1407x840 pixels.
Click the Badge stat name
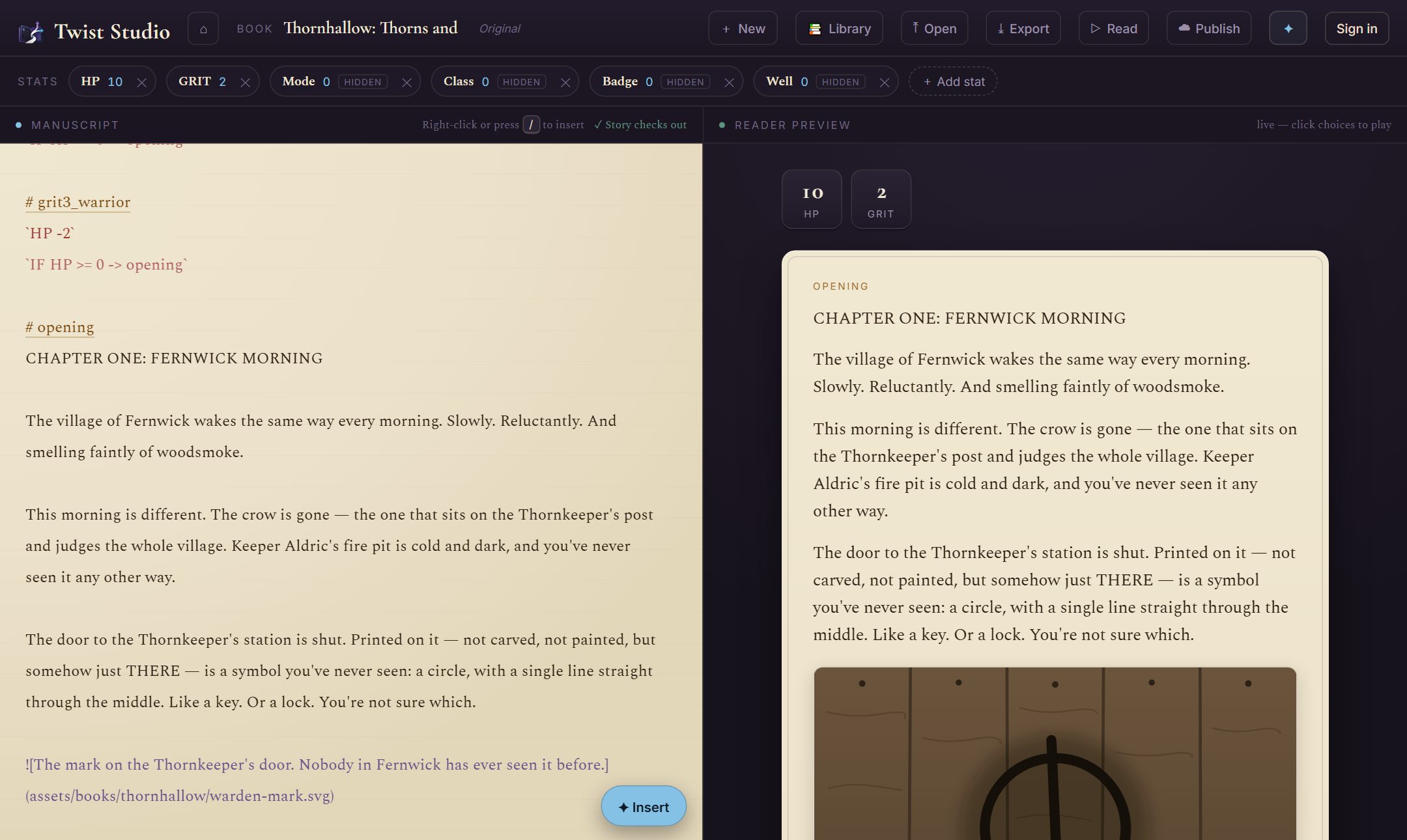pyautogui.click(x=619, y=81)
